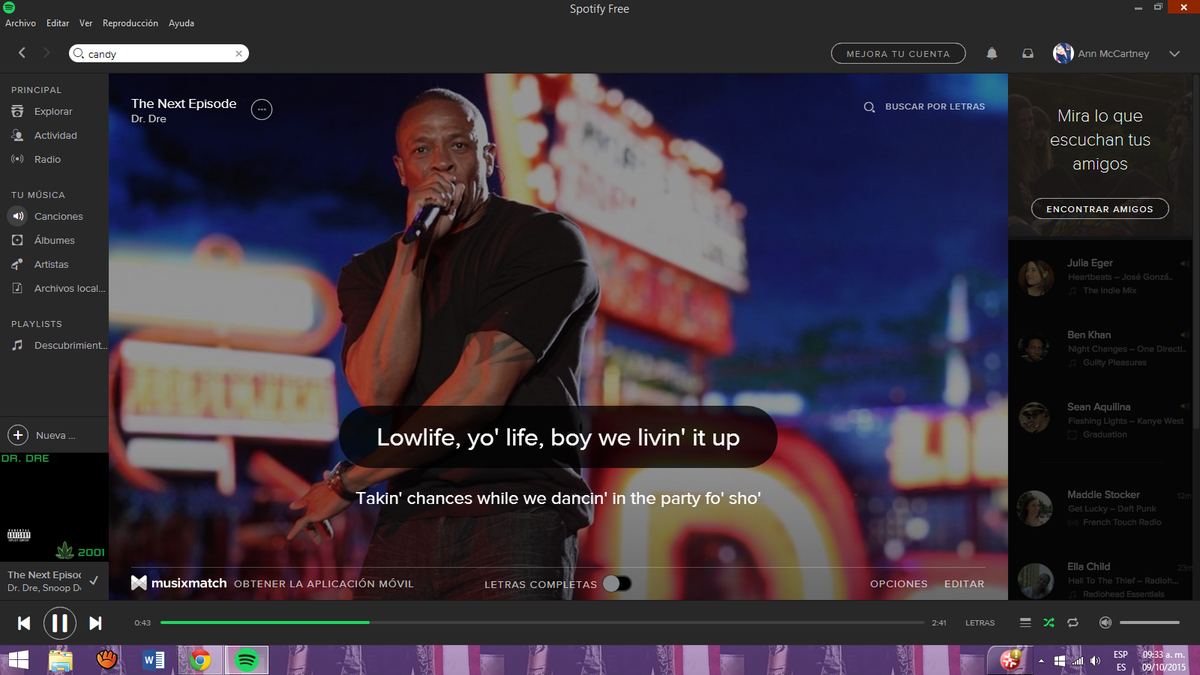Open Julia Eger friend activity entry
The image size is (1200, 675).
click(x=1103, y=277)
